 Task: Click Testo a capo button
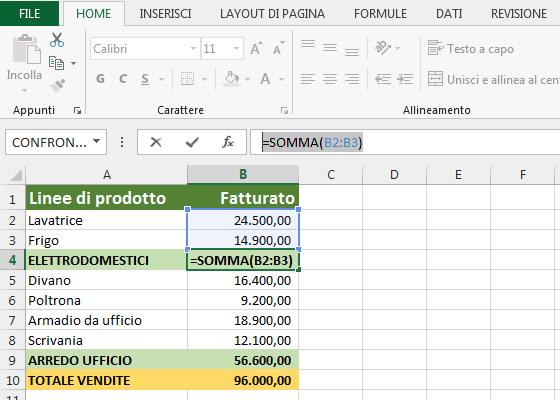(471, 49)
